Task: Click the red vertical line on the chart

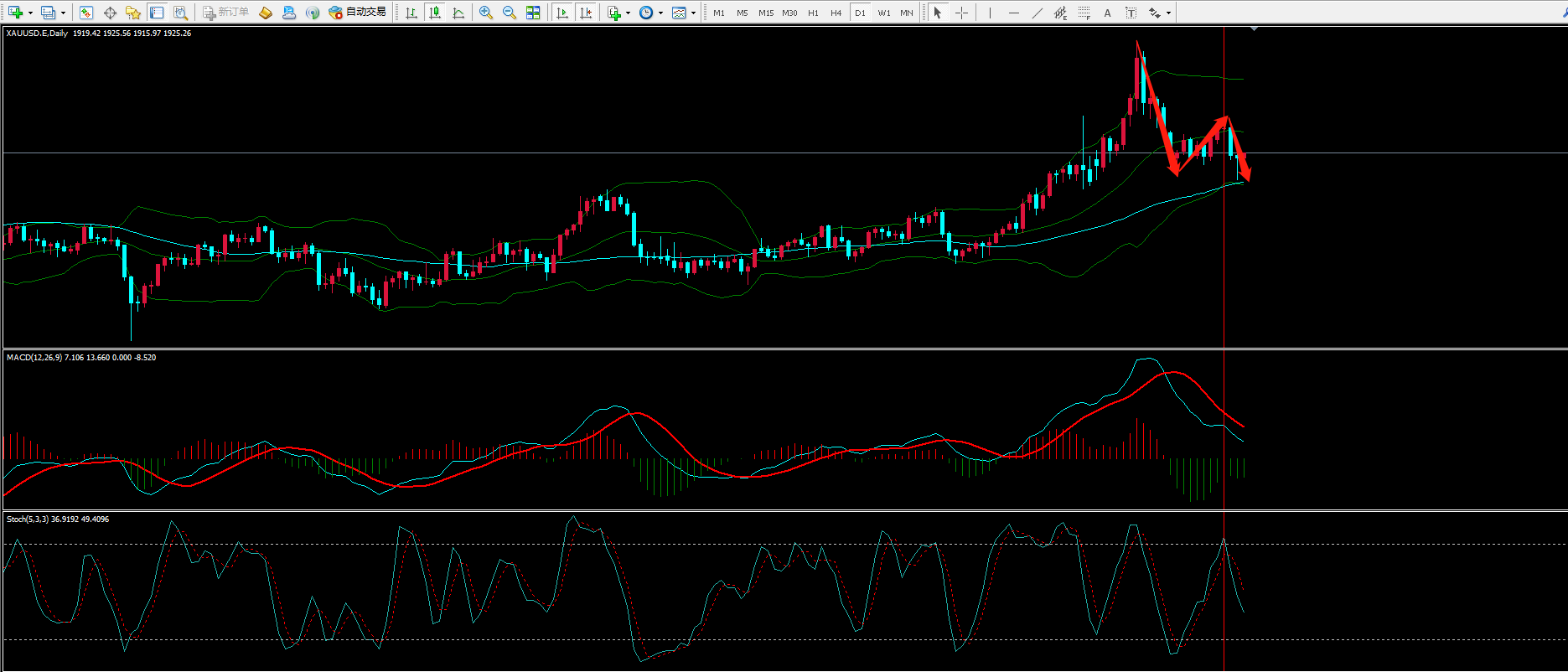Action: 1224,251
